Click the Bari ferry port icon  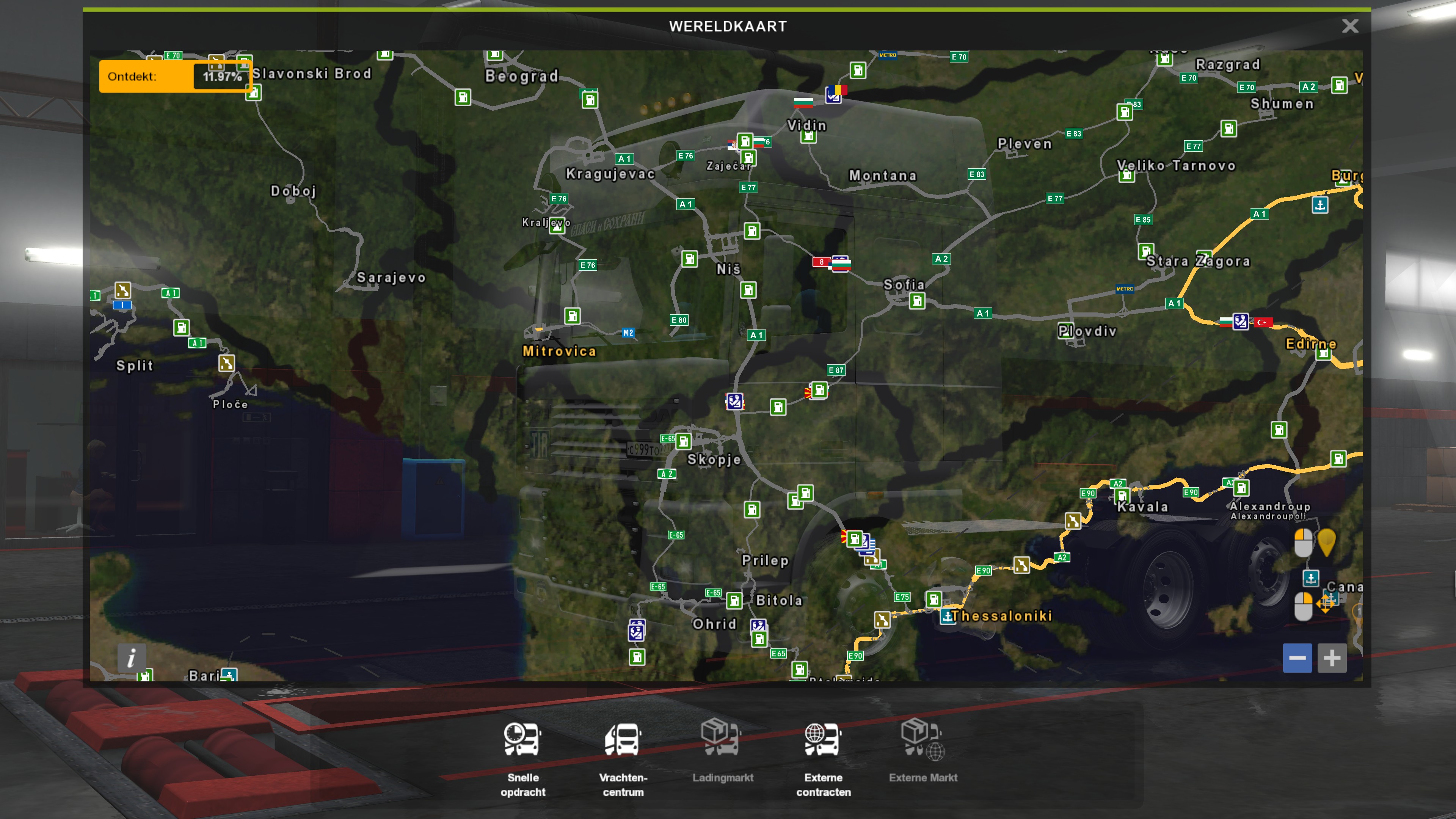[229, 675]
